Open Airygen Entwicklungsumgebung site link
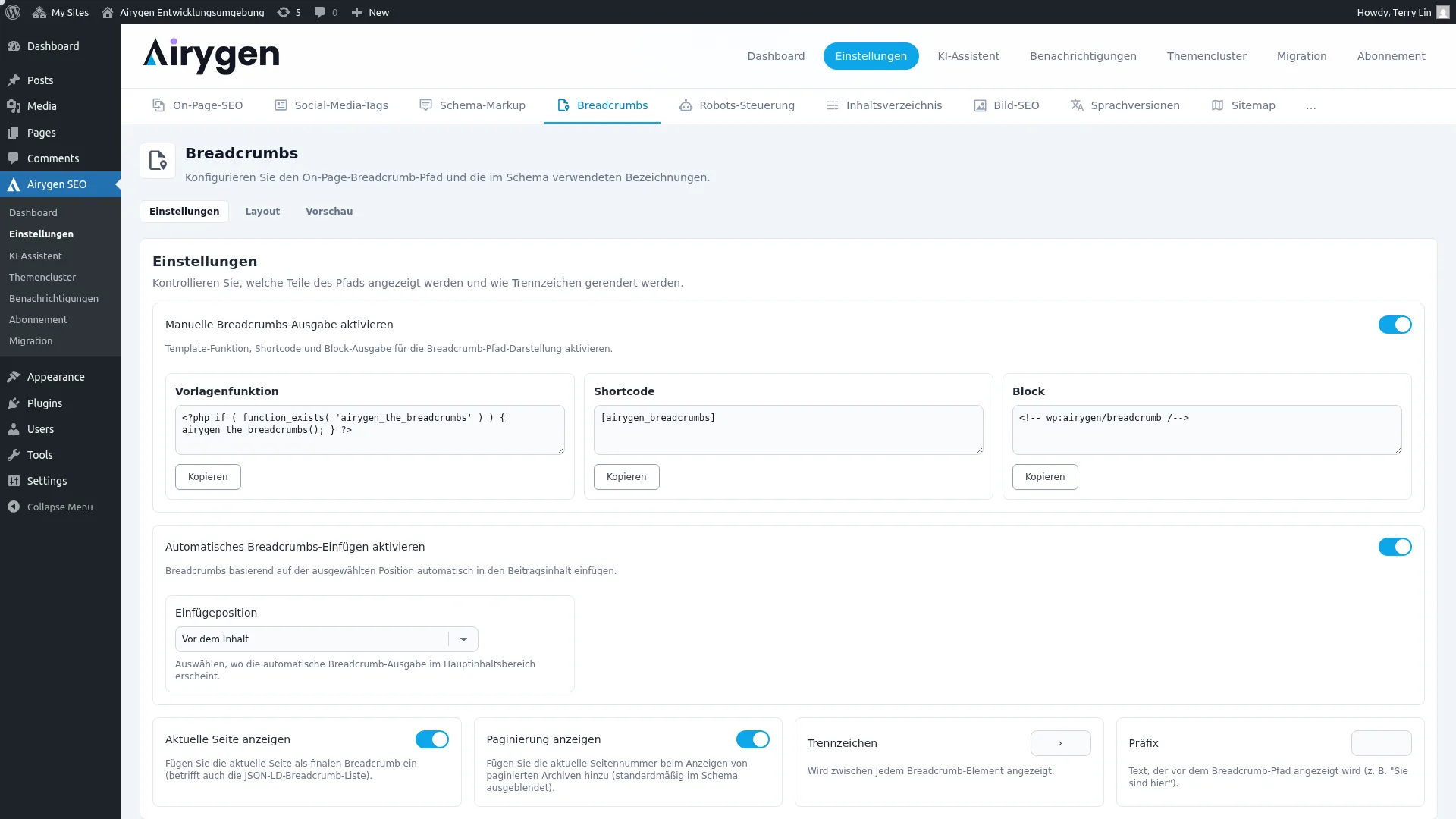This screenshot has height=819, width=1456. pyautogui.click(x=183, y=12)
